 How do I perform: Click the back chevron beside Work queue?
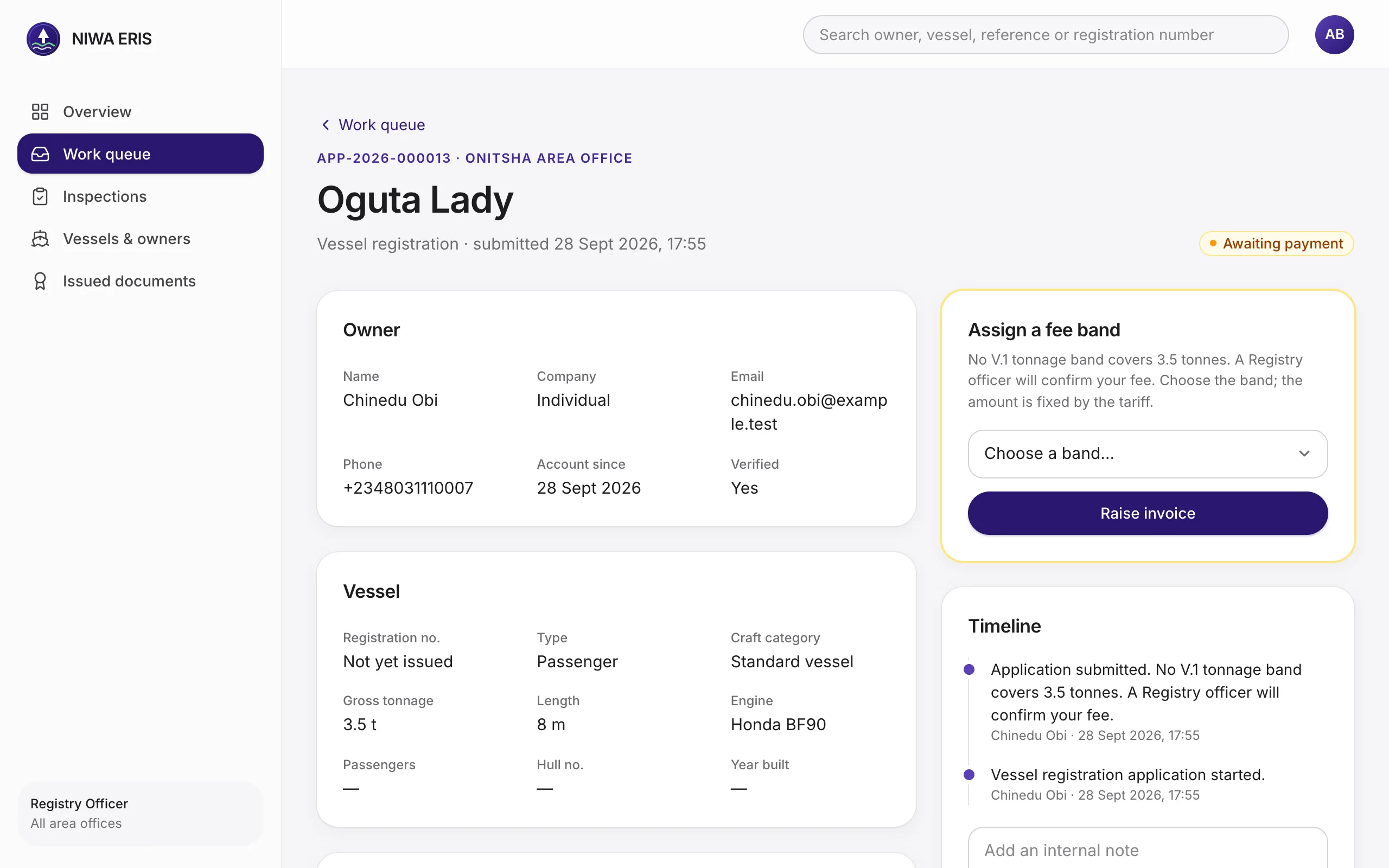(x=326, y=125)
